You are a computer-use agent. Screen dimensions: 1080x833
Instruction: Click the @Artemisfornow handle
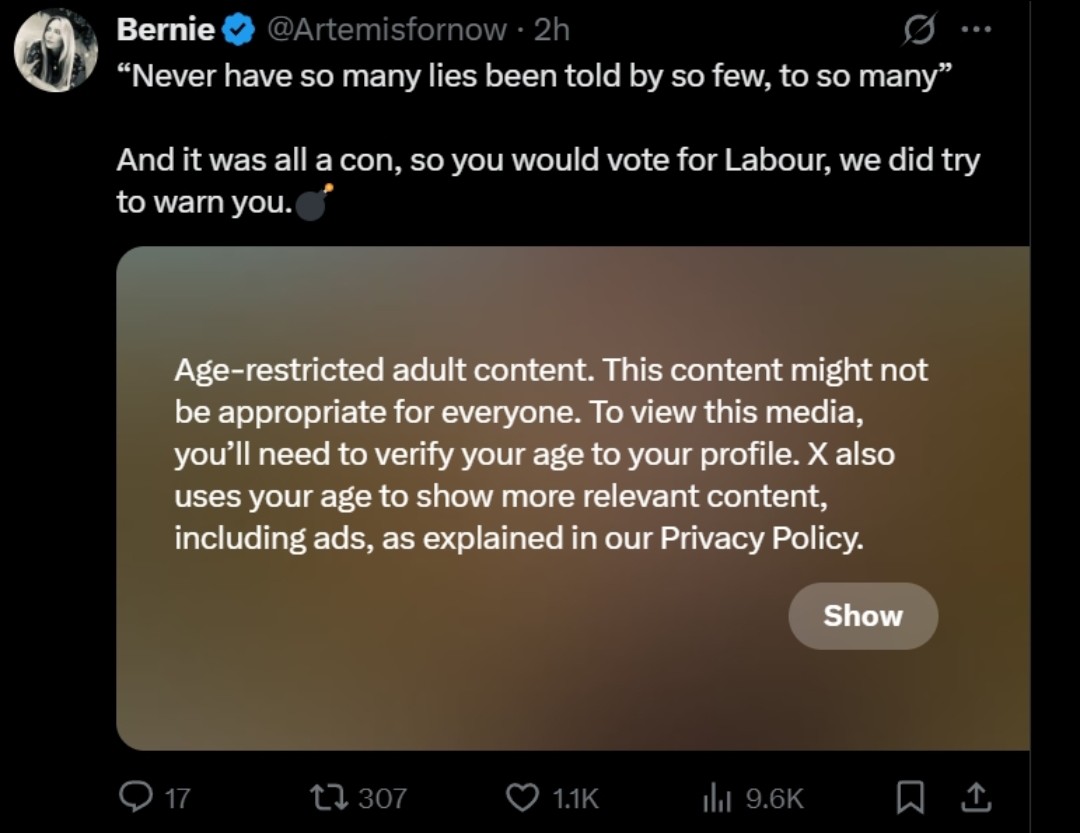pos(385,30)
